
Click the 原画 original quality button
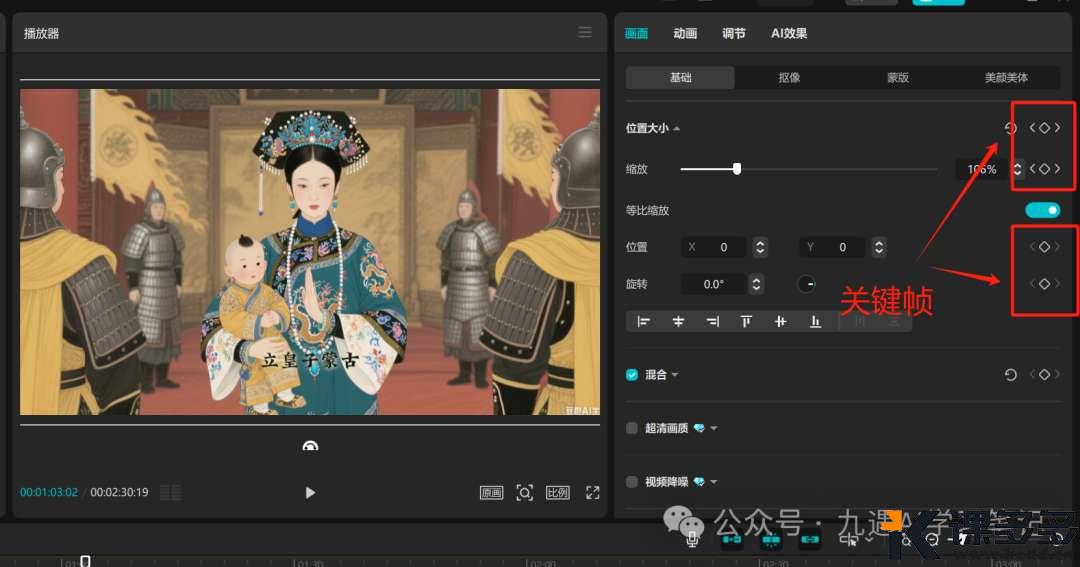click(491, 493)
